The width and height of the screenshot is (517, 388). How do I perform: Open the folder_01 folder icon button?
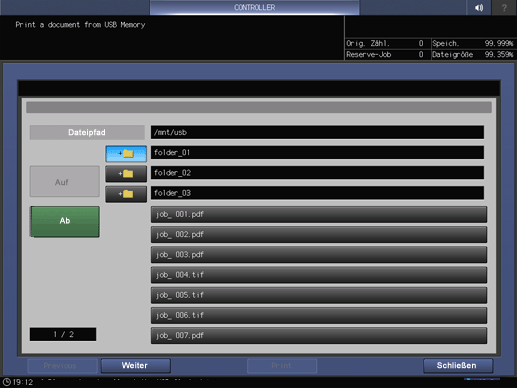126,154
